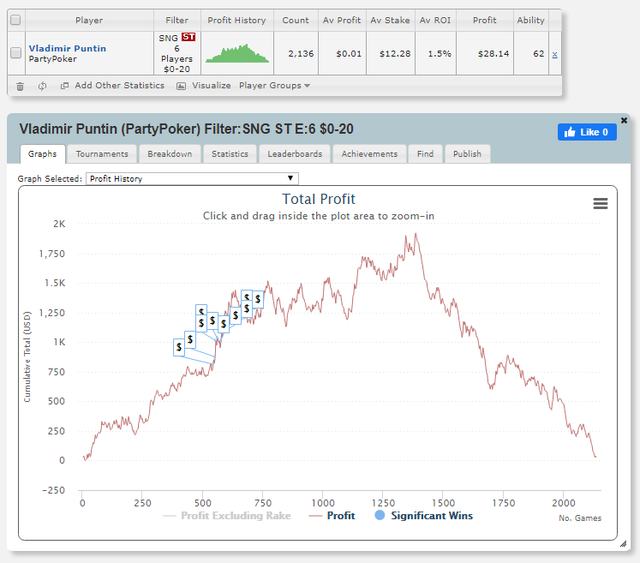Tick the Vladimir Puntin row checkbox
Viewport: 640px width, 563px height.
(16, 53)
